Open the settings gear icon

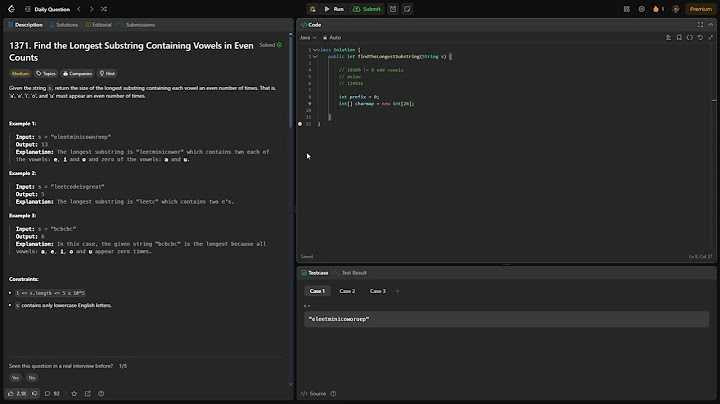click(641, 9)
